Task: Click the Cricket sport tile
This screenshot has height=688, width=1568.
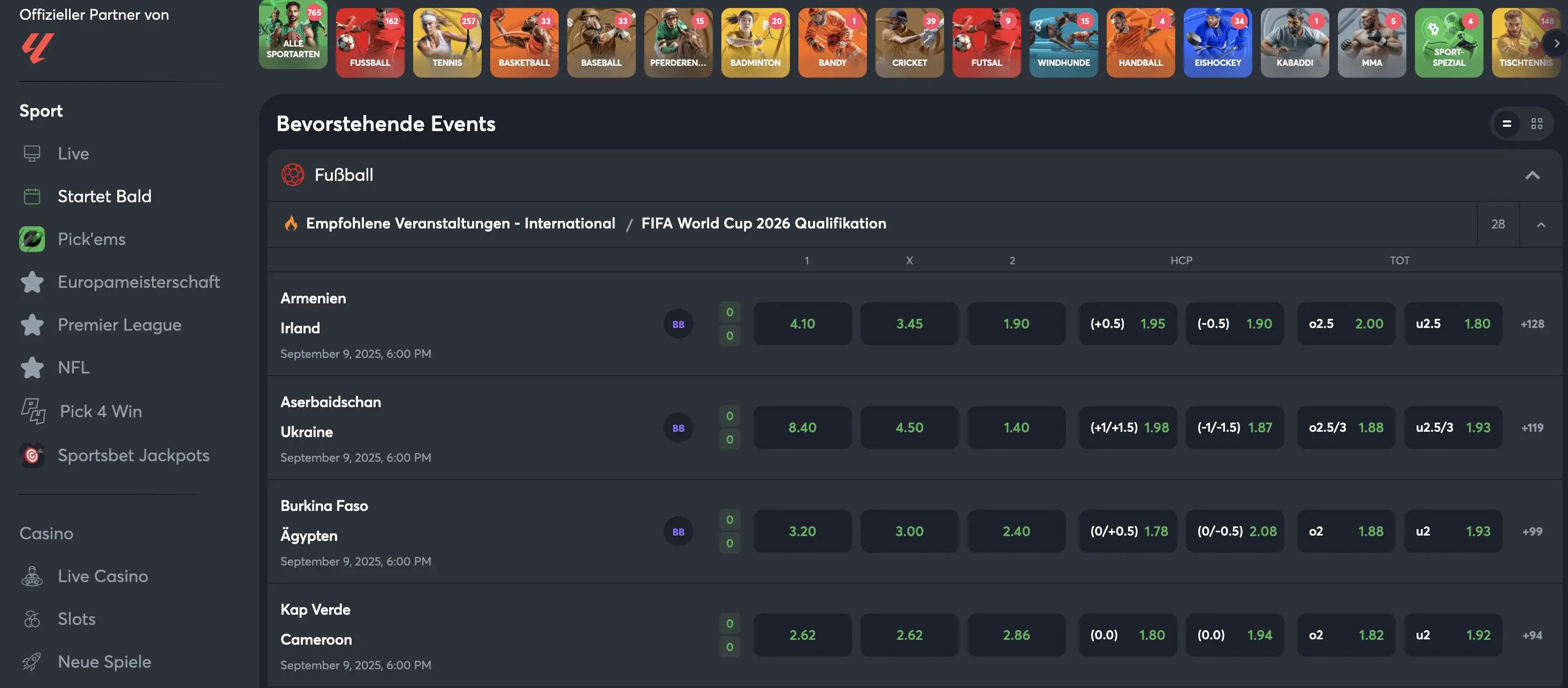Action: point(909,43)
